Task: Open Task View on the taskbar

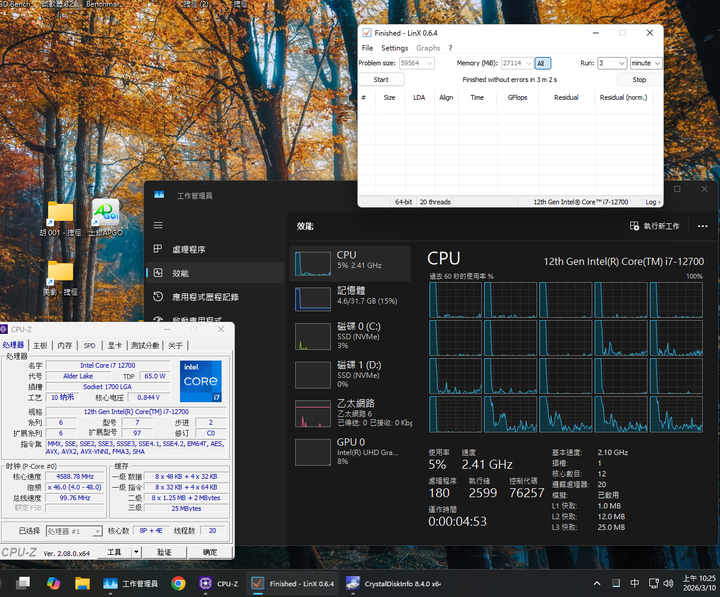Action: [22, 583]
